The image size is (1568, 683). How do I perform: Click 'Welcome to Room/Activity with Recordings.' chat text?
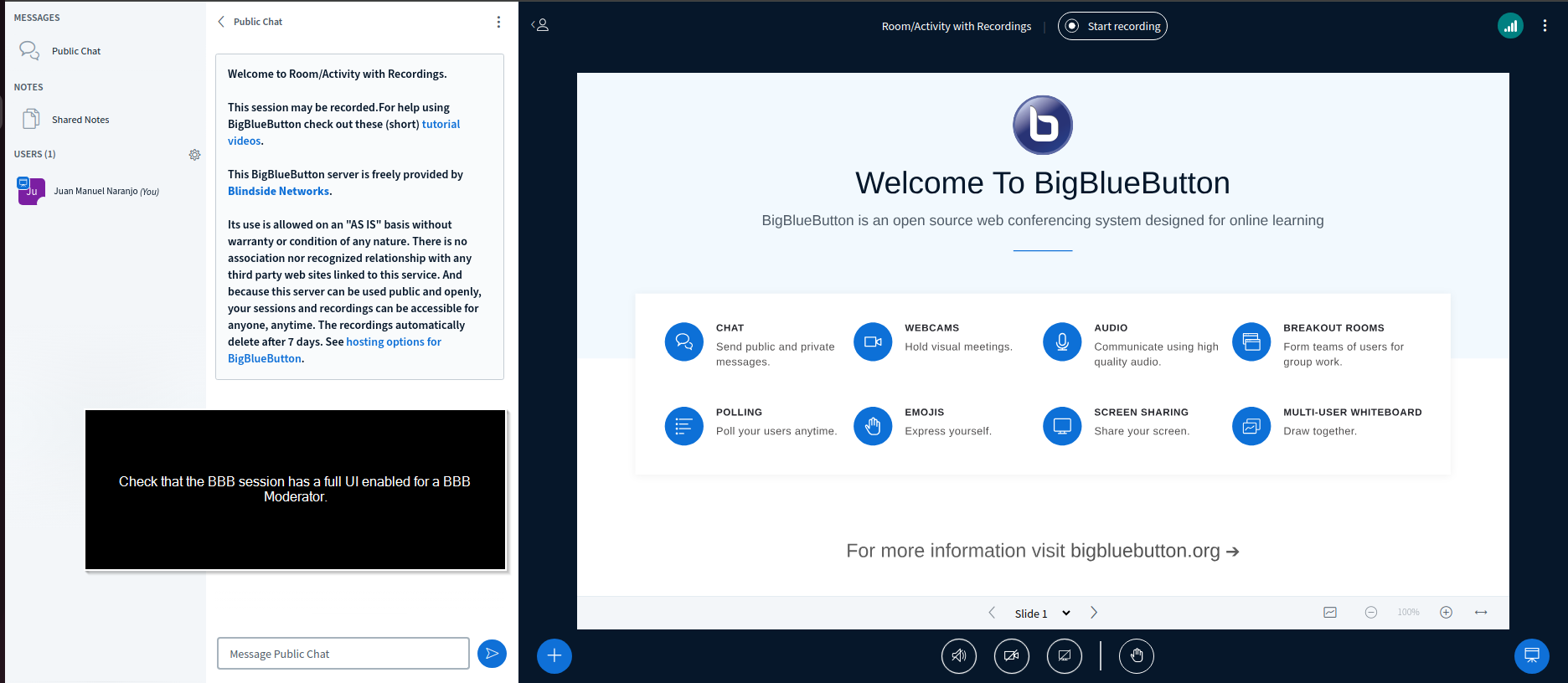(x=338, y=74)
